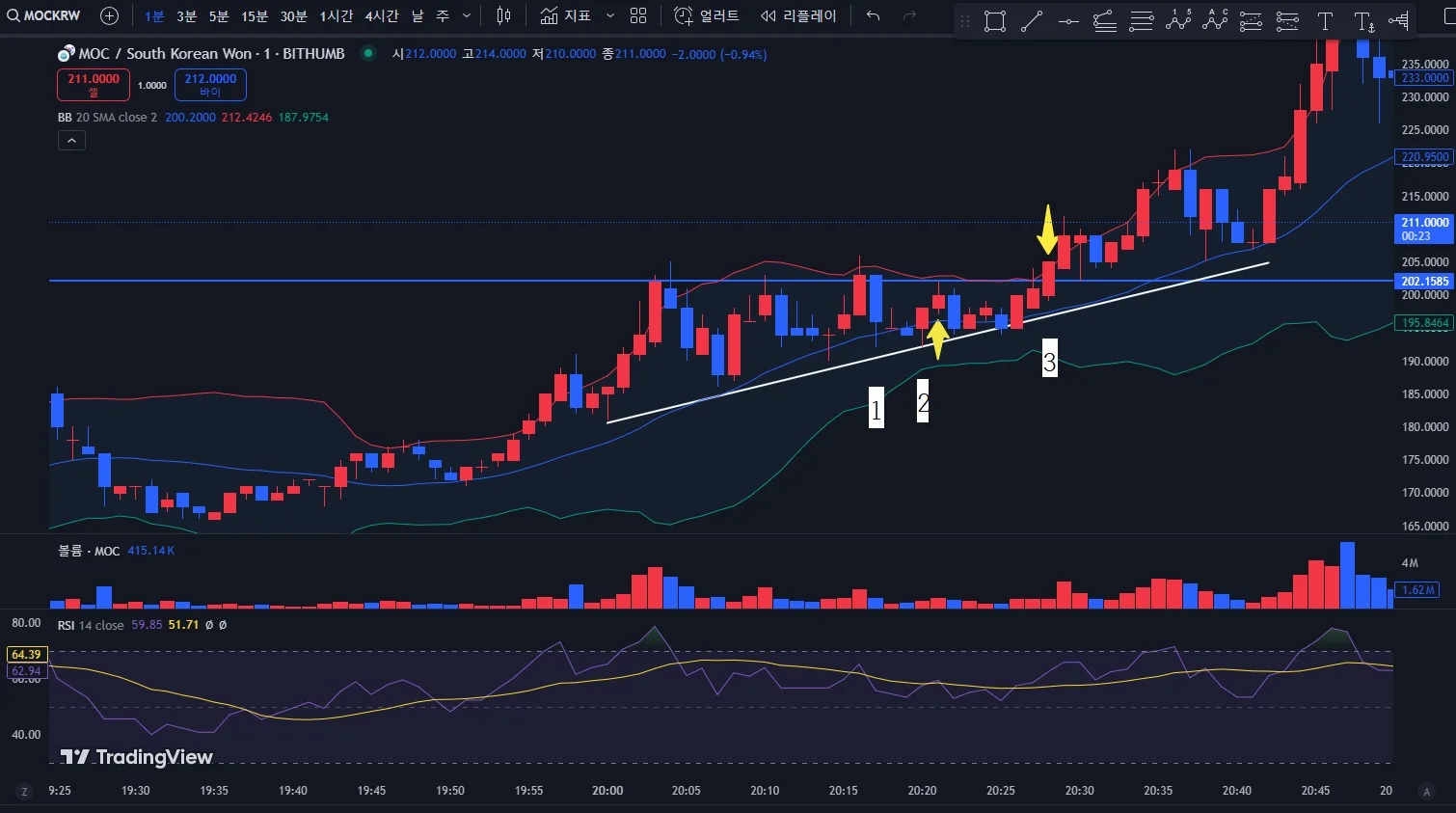The image size is (1456, 813).
Task: Grab the drawing toolbar drag handle
Action: (x=965, y=21)
